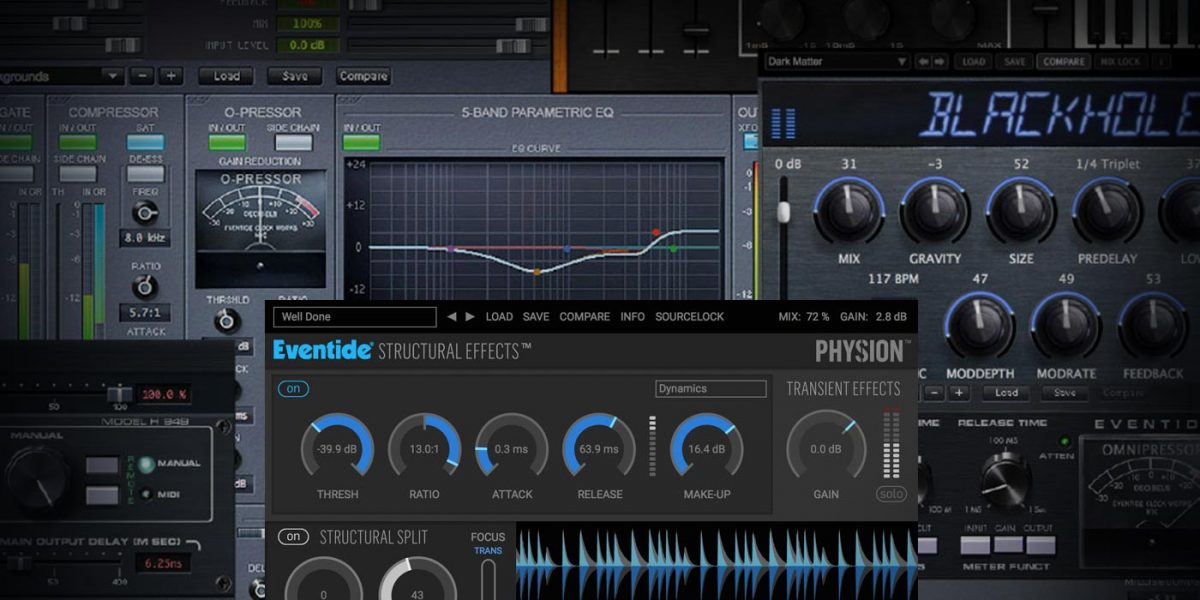Click SOURCELOCK in the Physion toolbar
Viewport: 1200px width, 600px height.
pos(690,316)
